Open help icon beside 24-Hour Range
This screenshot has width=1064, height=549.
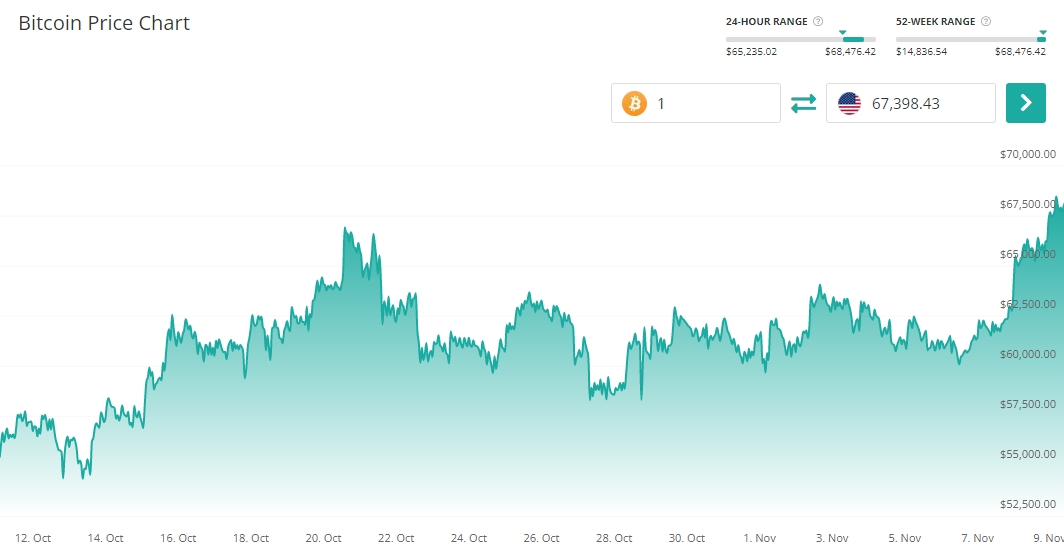point(818,21)
